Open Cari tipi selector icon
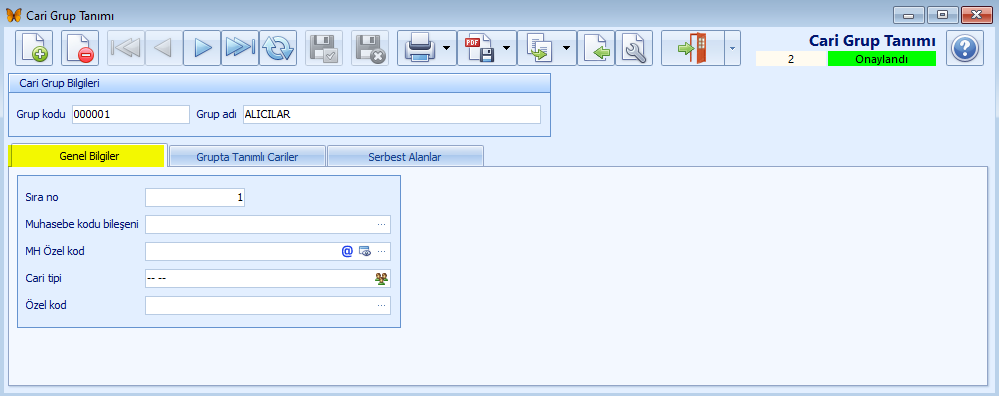The width and height of the screenshot is (999, 396). [382, 278]
